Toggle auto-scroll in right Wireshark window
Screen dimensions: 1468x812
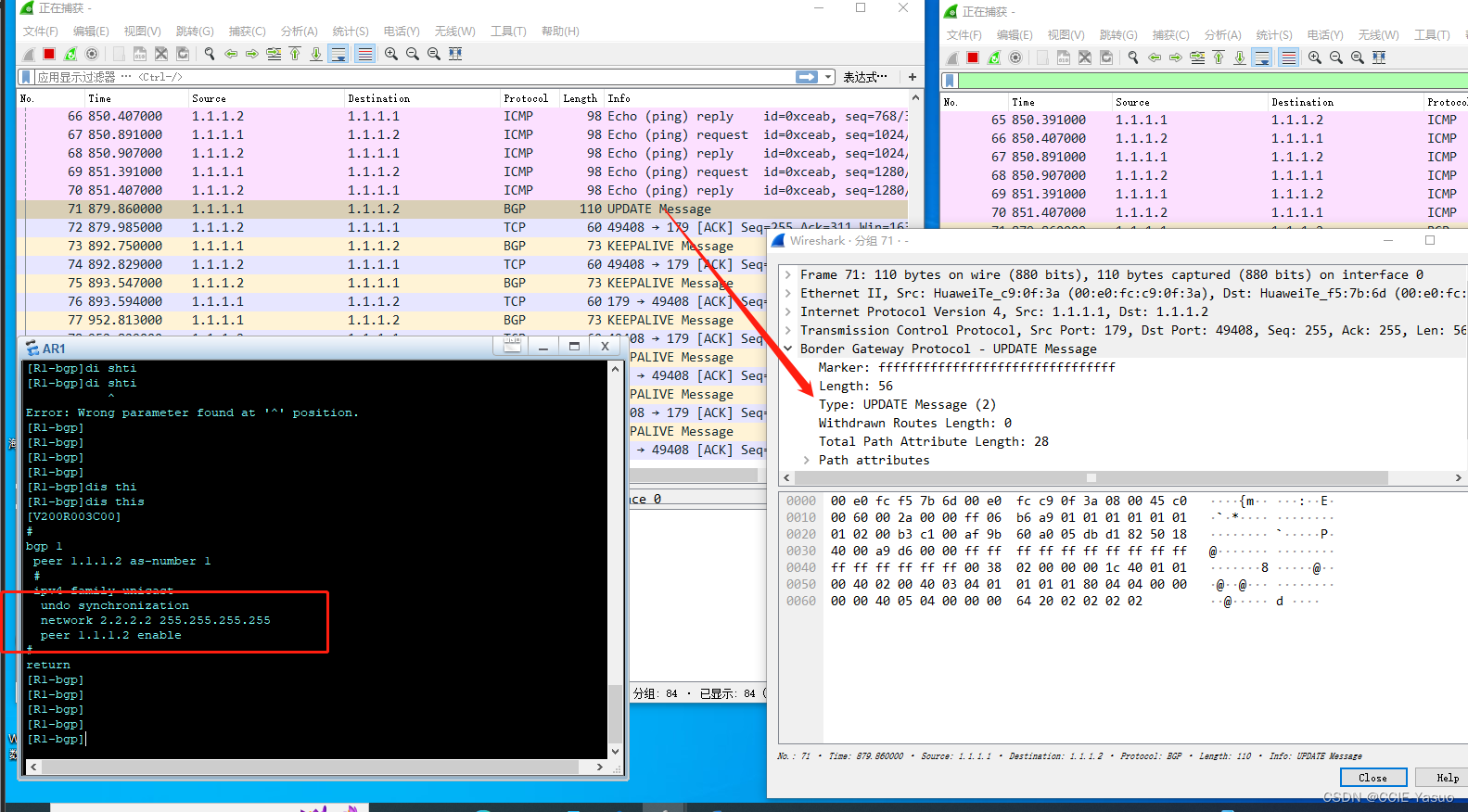tap(1262, 57)
